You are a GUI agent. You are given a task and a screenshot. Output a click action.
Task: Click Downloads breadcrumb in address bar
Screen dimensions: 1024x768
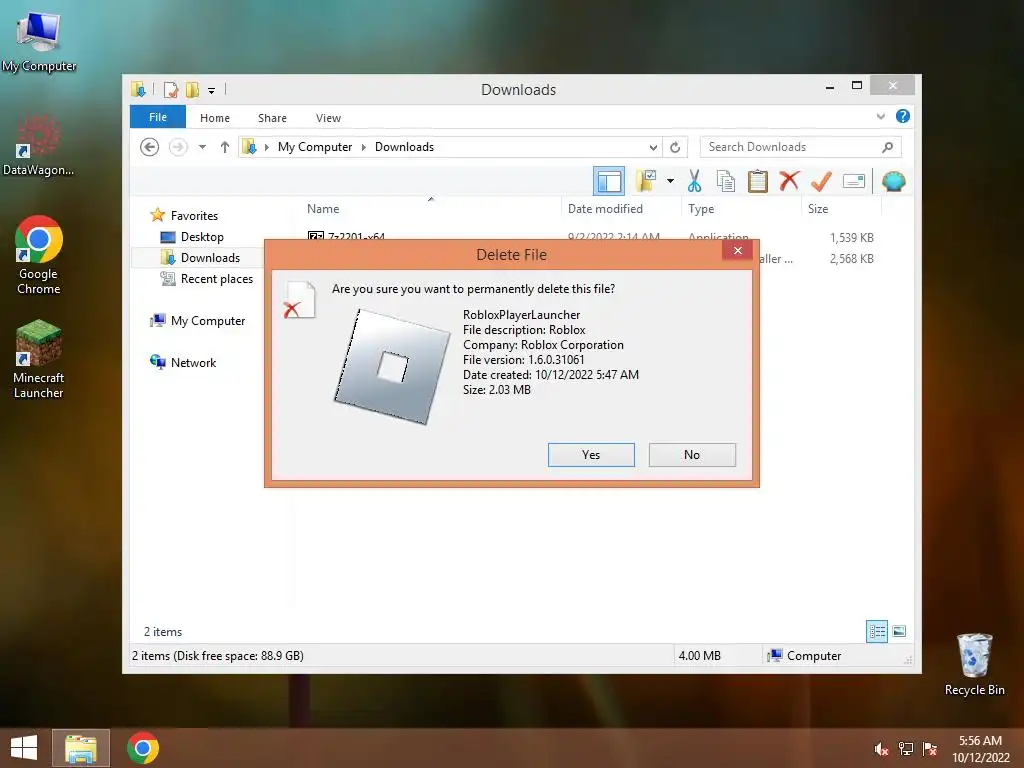point(404,147)
